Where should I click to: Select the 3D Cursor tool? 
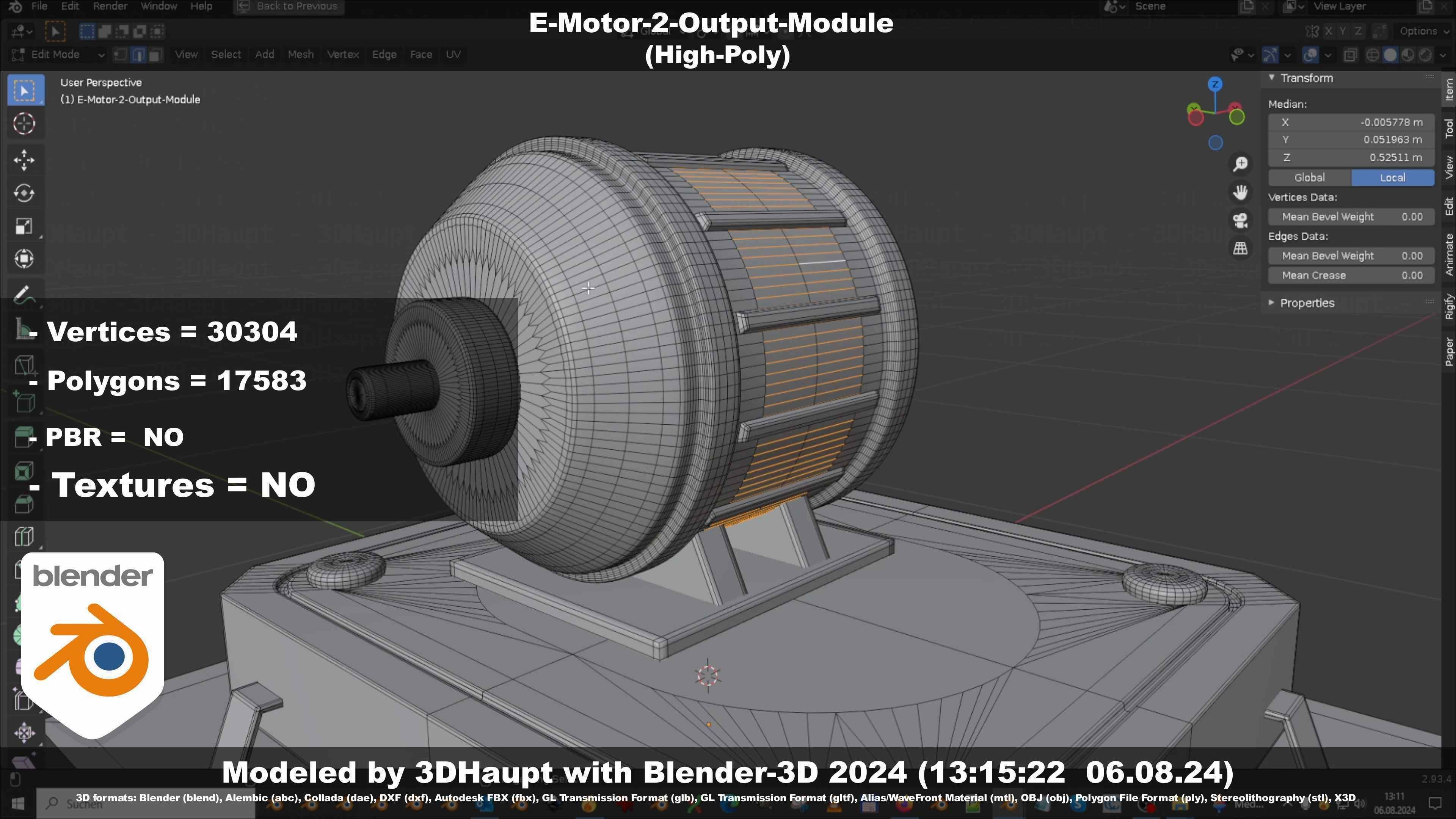click(24, 124)
